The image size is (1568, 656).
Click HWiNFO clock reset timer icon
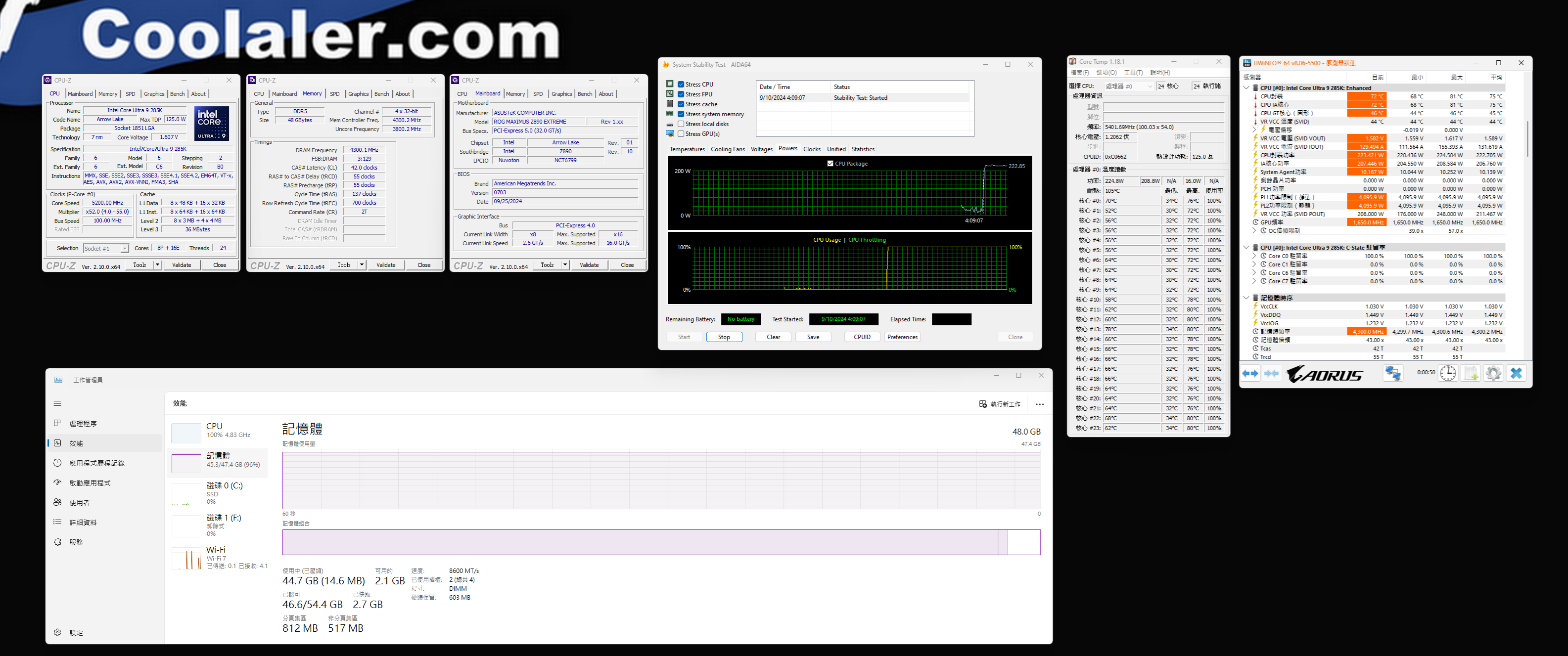(1447, 373)
